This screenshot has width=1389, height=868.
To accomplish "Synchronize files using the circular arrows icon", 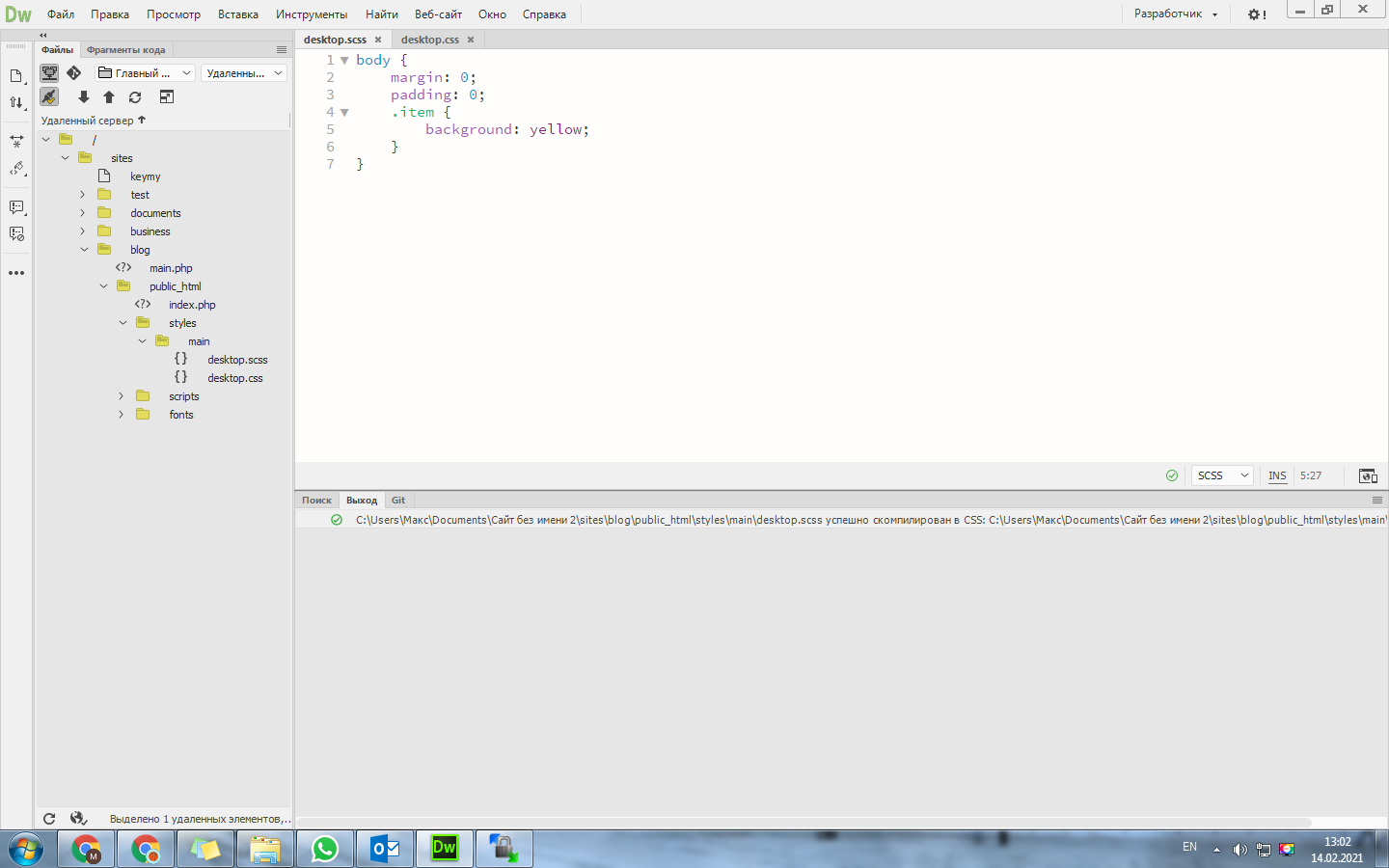I will pos(135,97).
